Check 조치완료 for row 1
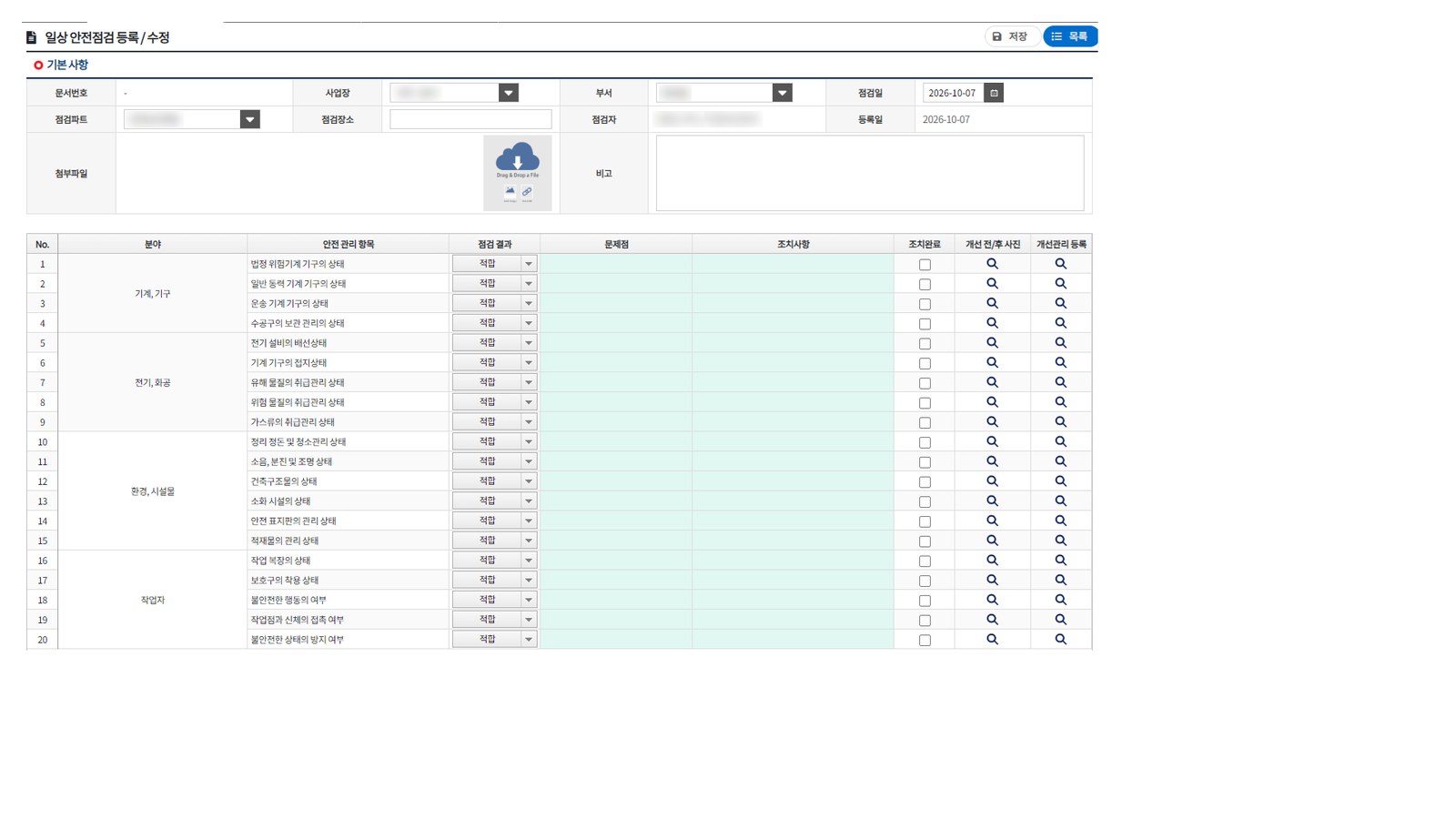This screenshot has width=1456, height=819. 925,265
